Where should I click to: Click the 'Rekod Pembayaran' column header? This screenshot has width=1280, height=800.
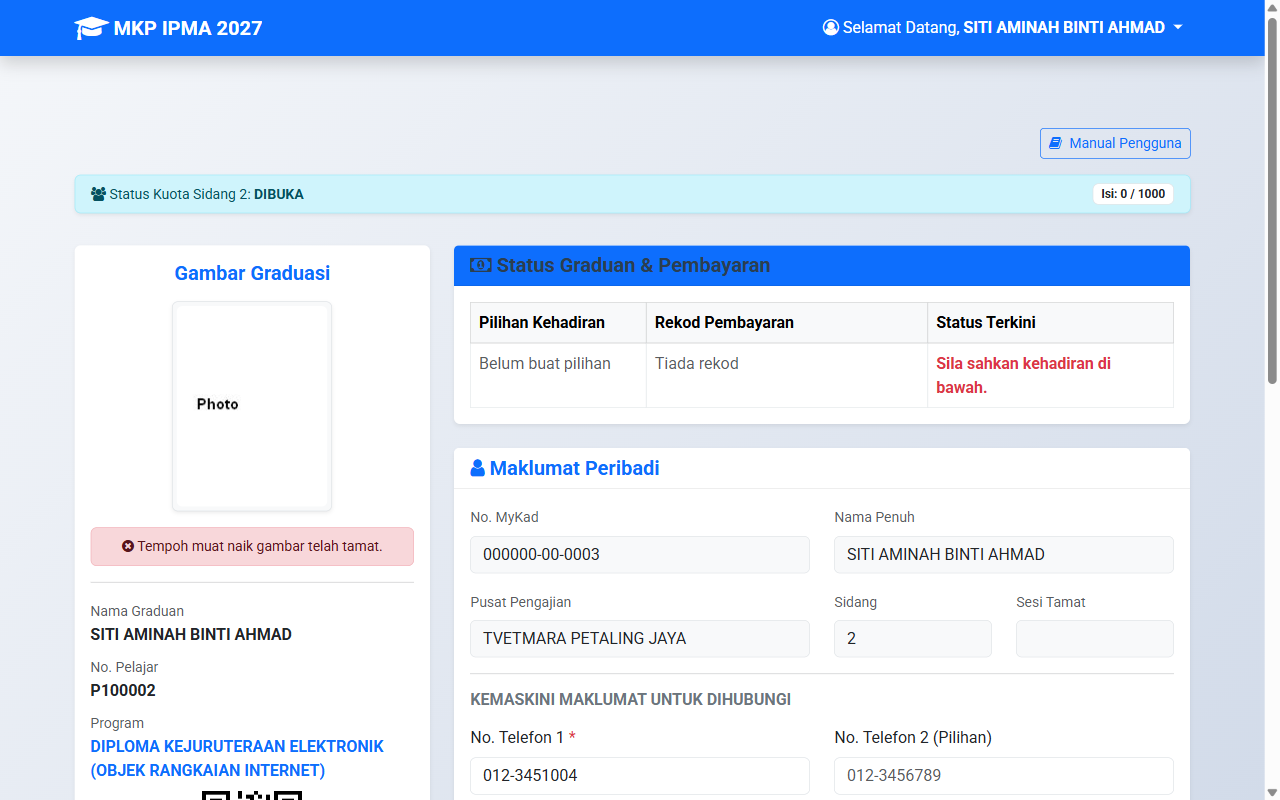pos(787,322)
